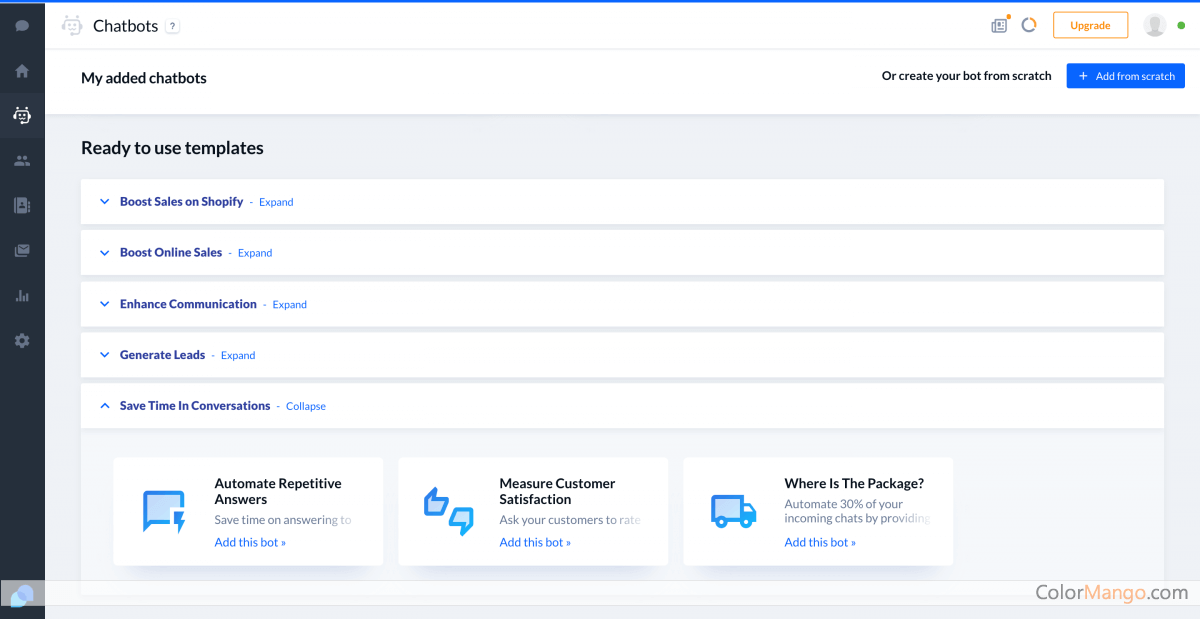Open the news updates icon in header
Image resolution: width=1200 pixels, height=619 pixels.
pos(999,26)
